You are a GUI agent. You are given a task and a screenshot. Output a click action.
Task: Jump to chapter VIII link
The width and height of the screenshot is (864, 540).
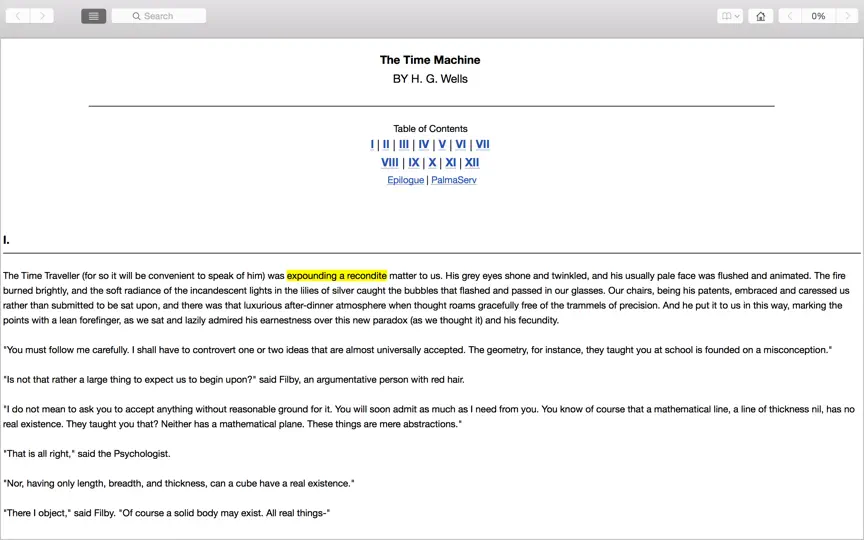390,163
